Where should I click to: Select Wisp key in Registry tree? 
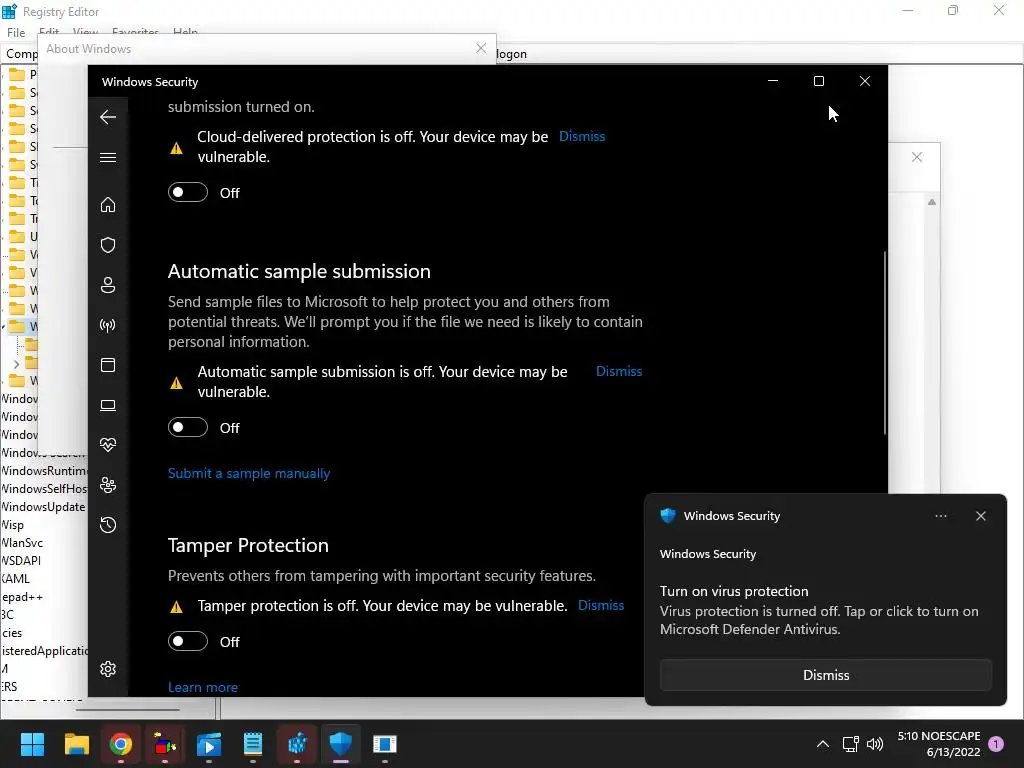coord(12,524)
